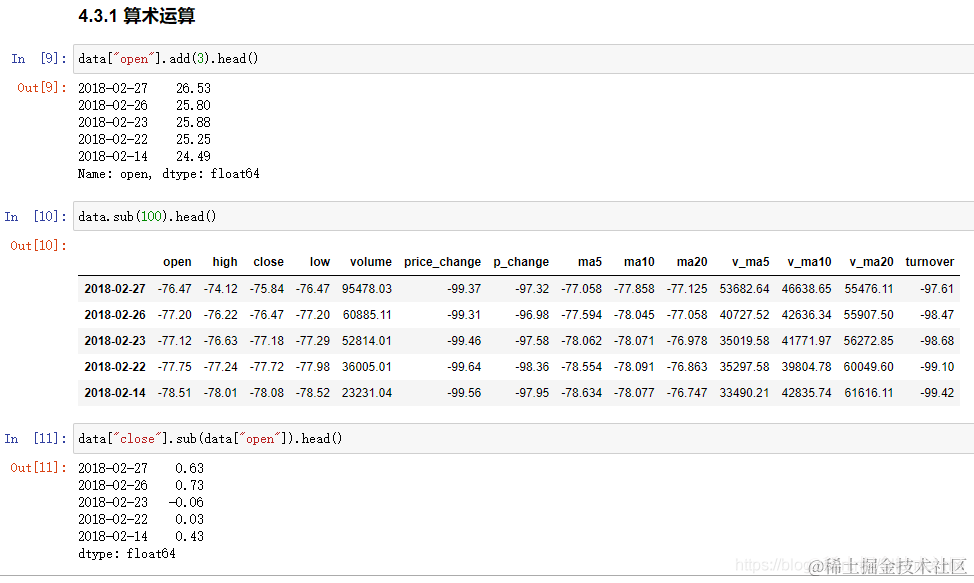Viewport: 974px width, 583px height.
Task: Click the ma20 column header
Action: click(x=692, y=262)
